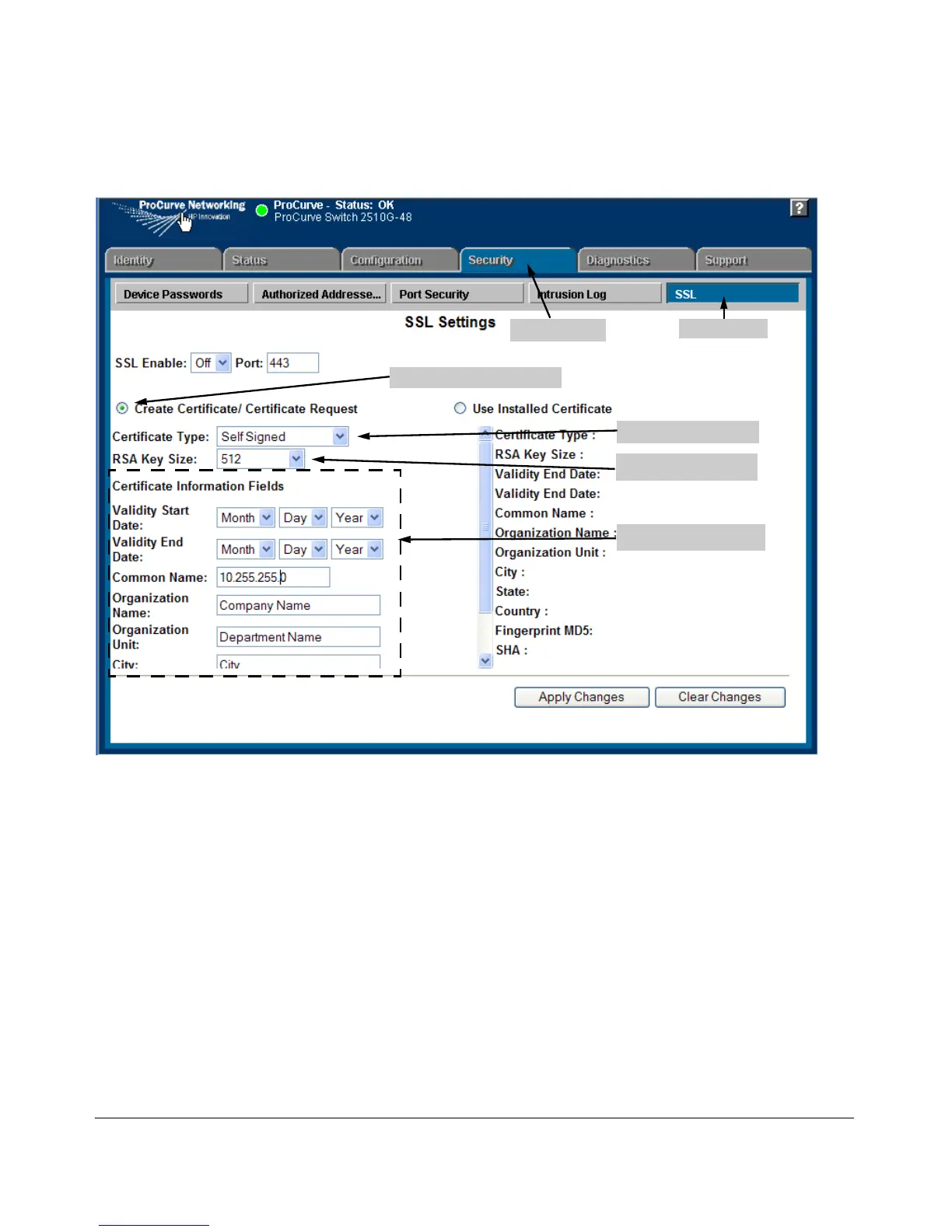The width and height of the screenshot is (952, 1232).
Task: Click the Common Name input field
Action: coord(273,577)
